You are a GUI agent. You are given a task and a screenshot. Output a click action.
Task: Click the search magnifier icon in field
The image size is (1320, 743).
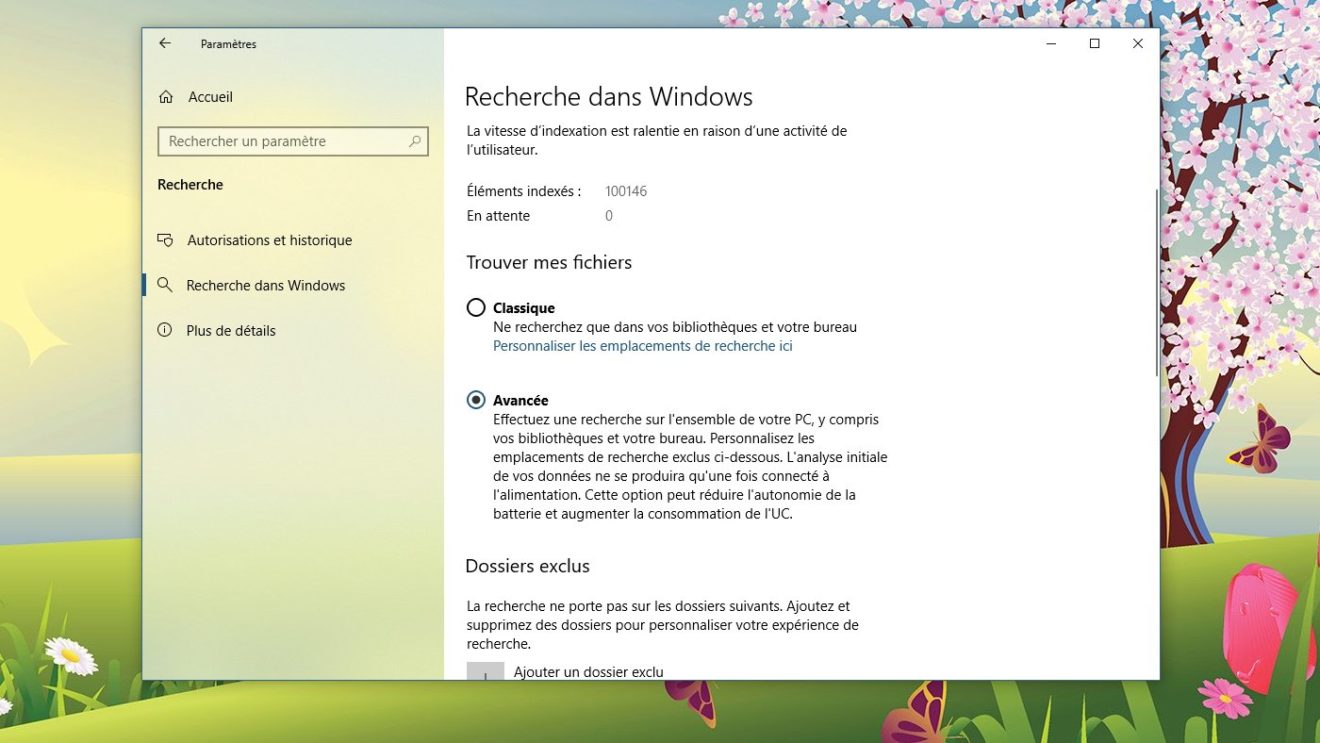415,142
